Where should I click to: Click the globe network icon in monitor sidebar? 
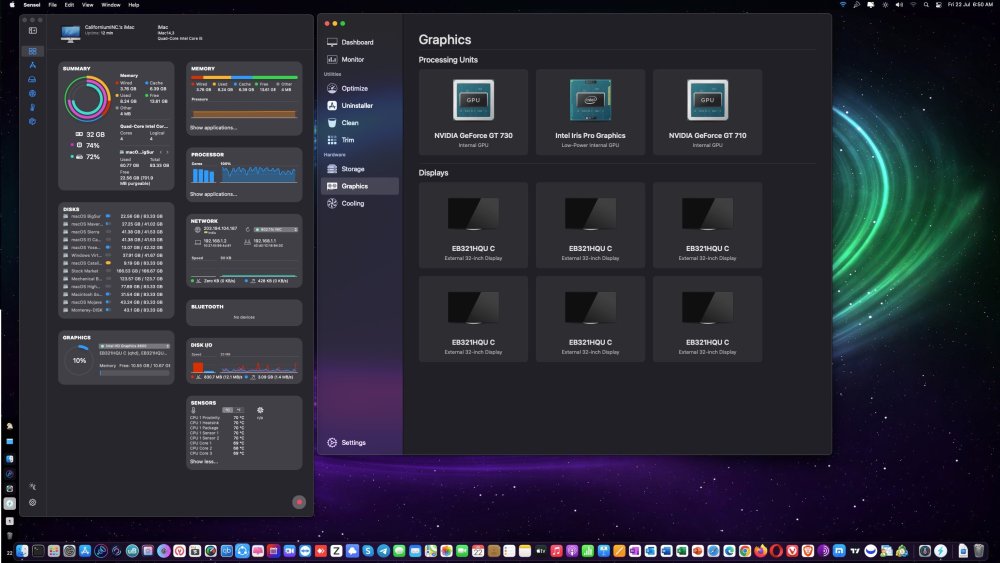click(33, 93)
